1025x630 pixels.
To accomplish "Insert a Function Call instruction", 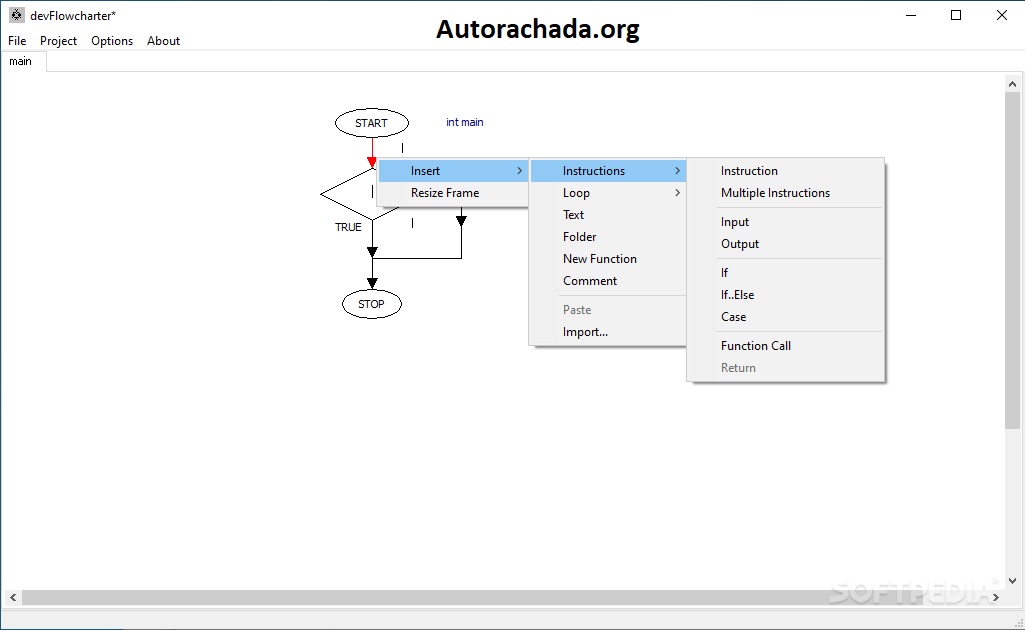I will (x=755, y=346).
